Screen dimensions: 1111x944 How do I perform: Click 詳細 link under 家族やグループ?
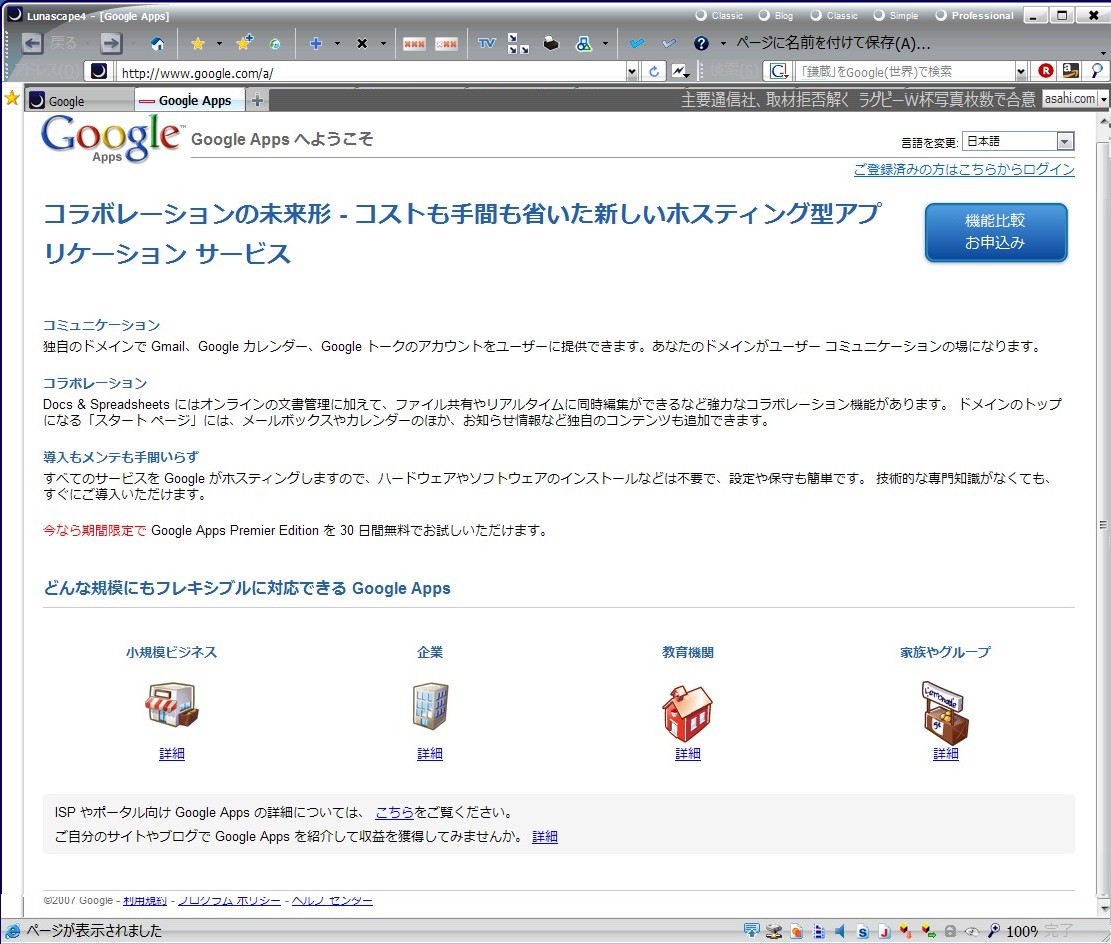[x=945, y=753]
